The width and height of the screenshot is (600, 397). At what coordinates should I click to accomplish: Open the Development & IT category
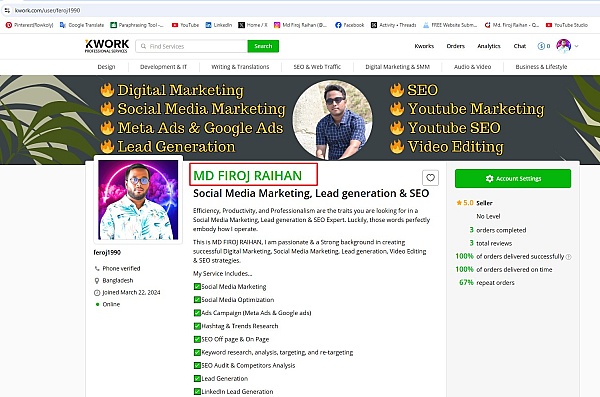[x=163, y=67]
